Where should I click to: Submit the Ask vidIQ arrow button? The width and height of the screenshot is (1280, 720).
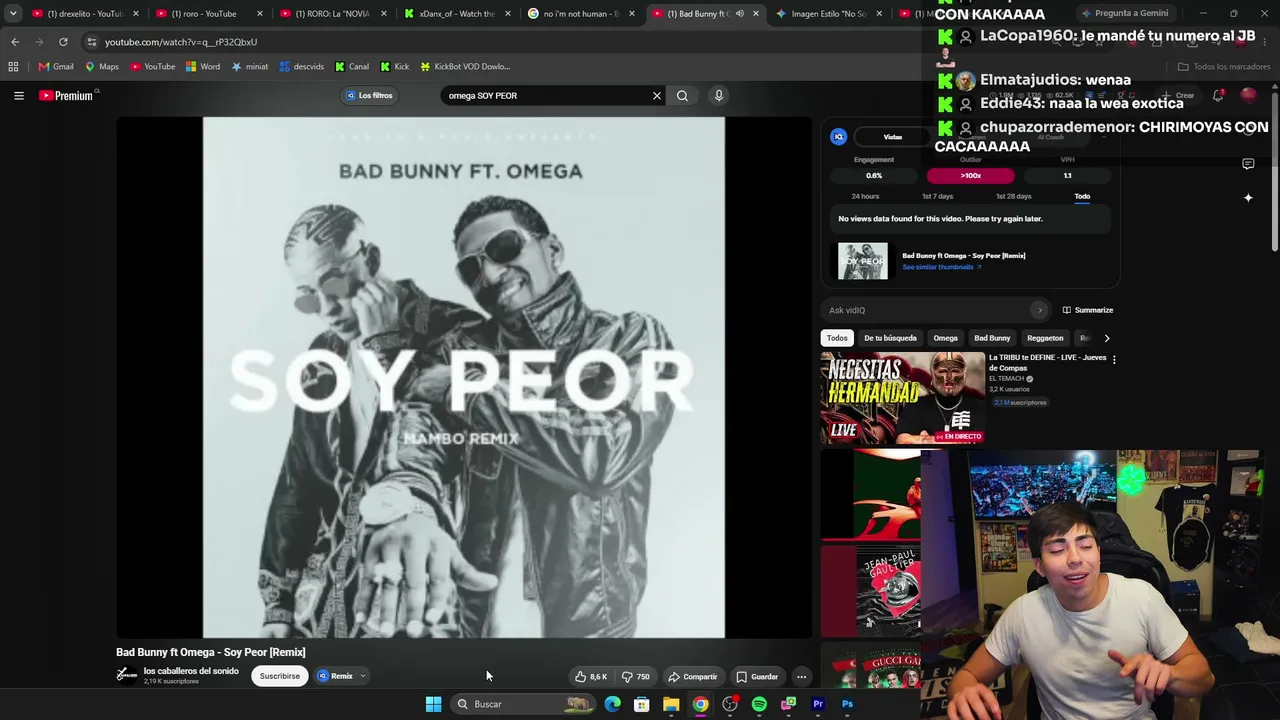click(1040, 310)
